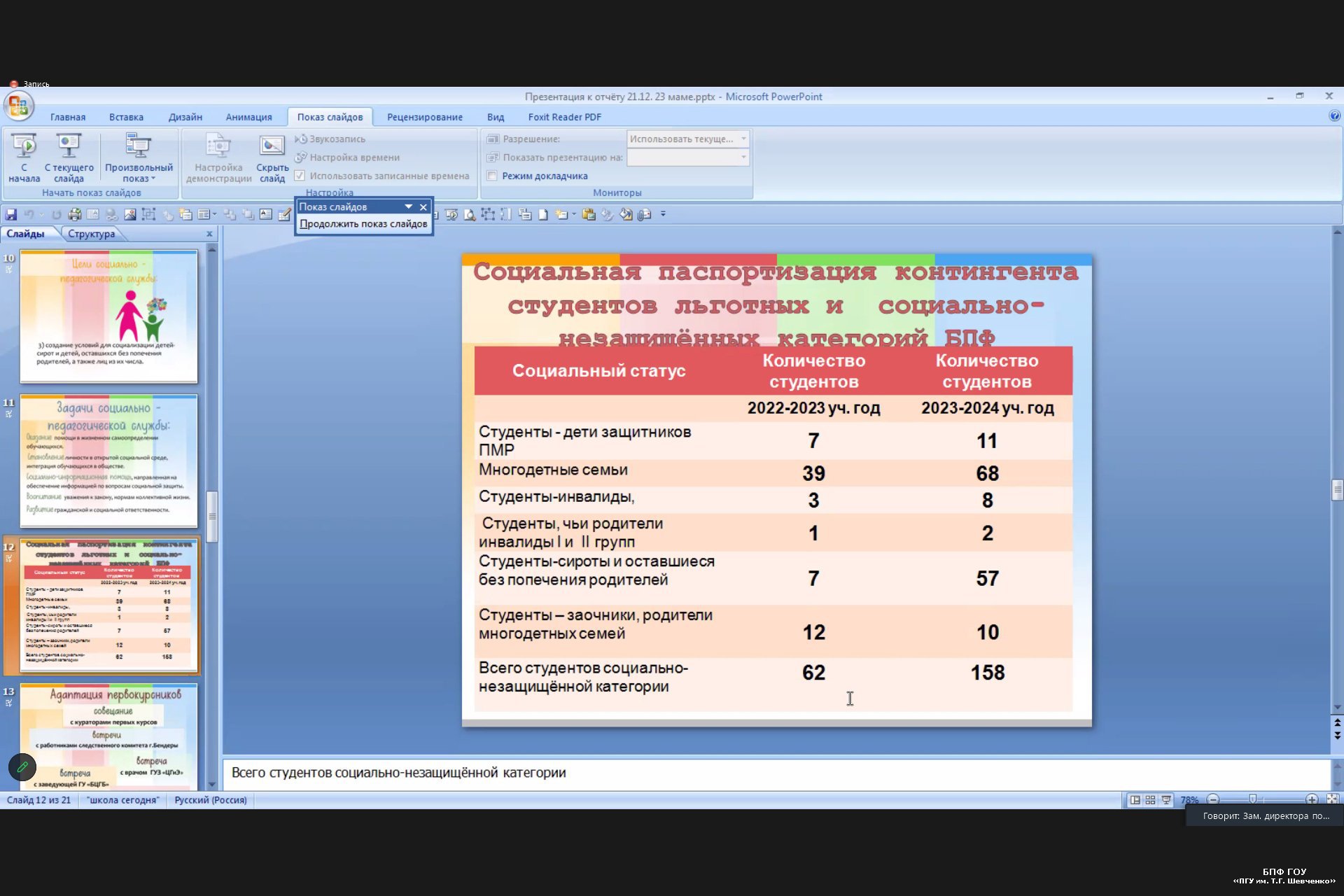Click the green pencil annotation icon
Image resolution: width=1344 pixels, height=896 pixels.
click(22, 767)
